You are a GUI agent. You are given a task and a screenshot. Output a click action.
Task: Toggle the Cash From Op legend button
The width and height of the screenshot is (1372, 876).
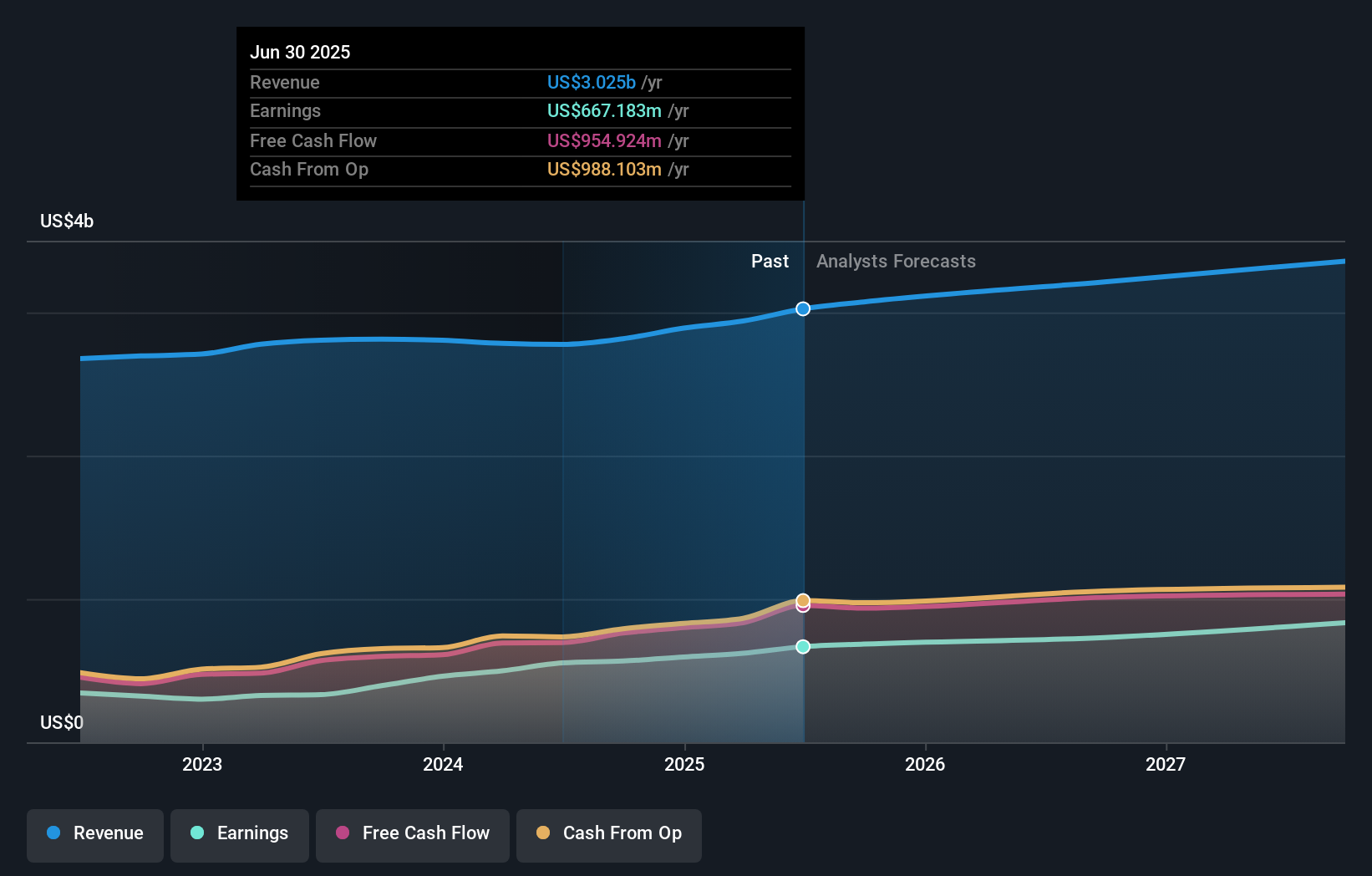pyautogui.click(x=609, y=835)
